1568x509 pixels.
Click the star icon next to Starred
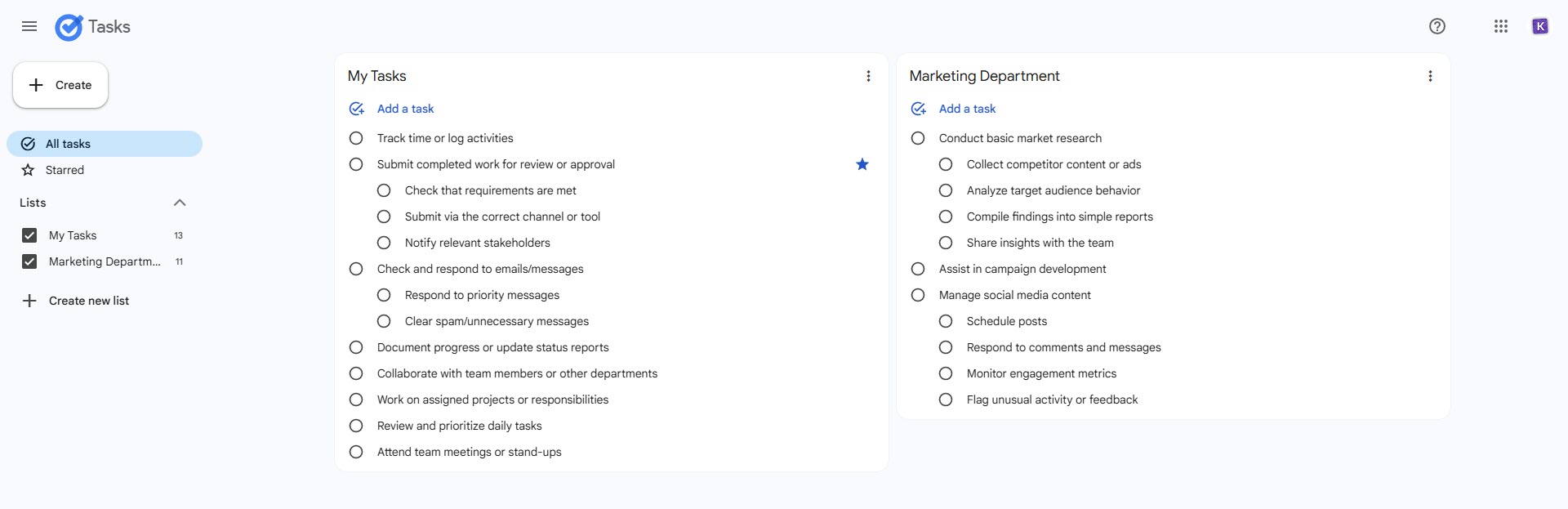[28, 170]
